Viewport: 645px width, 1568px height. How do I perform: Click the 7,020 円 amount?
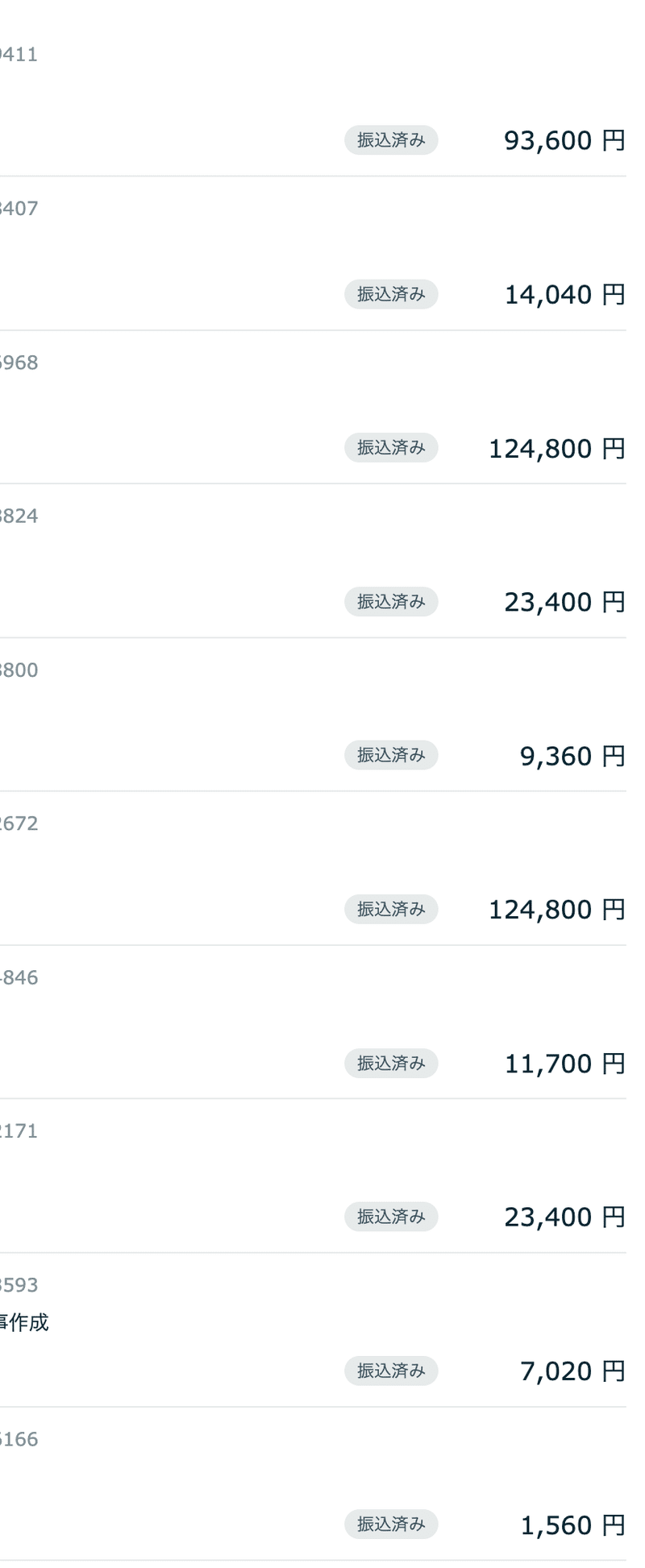coord(572,1371)
